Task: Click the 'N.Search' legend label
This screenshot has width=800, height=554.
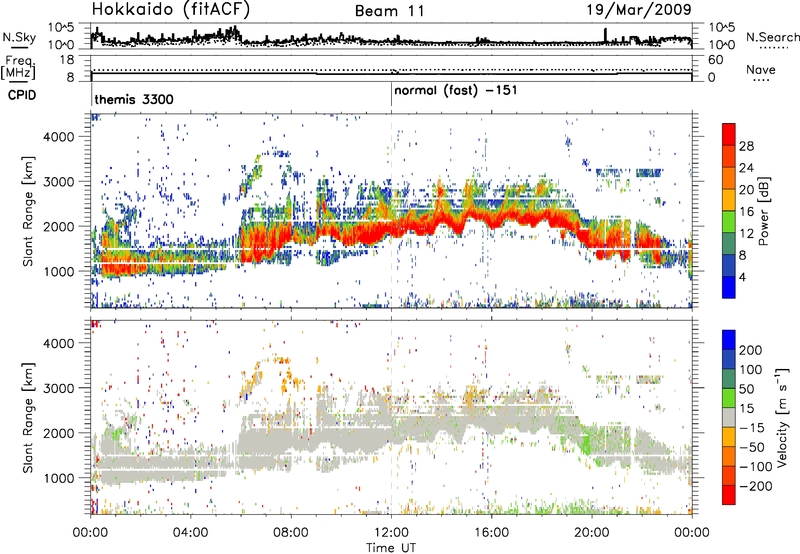Action: (772, 37)
